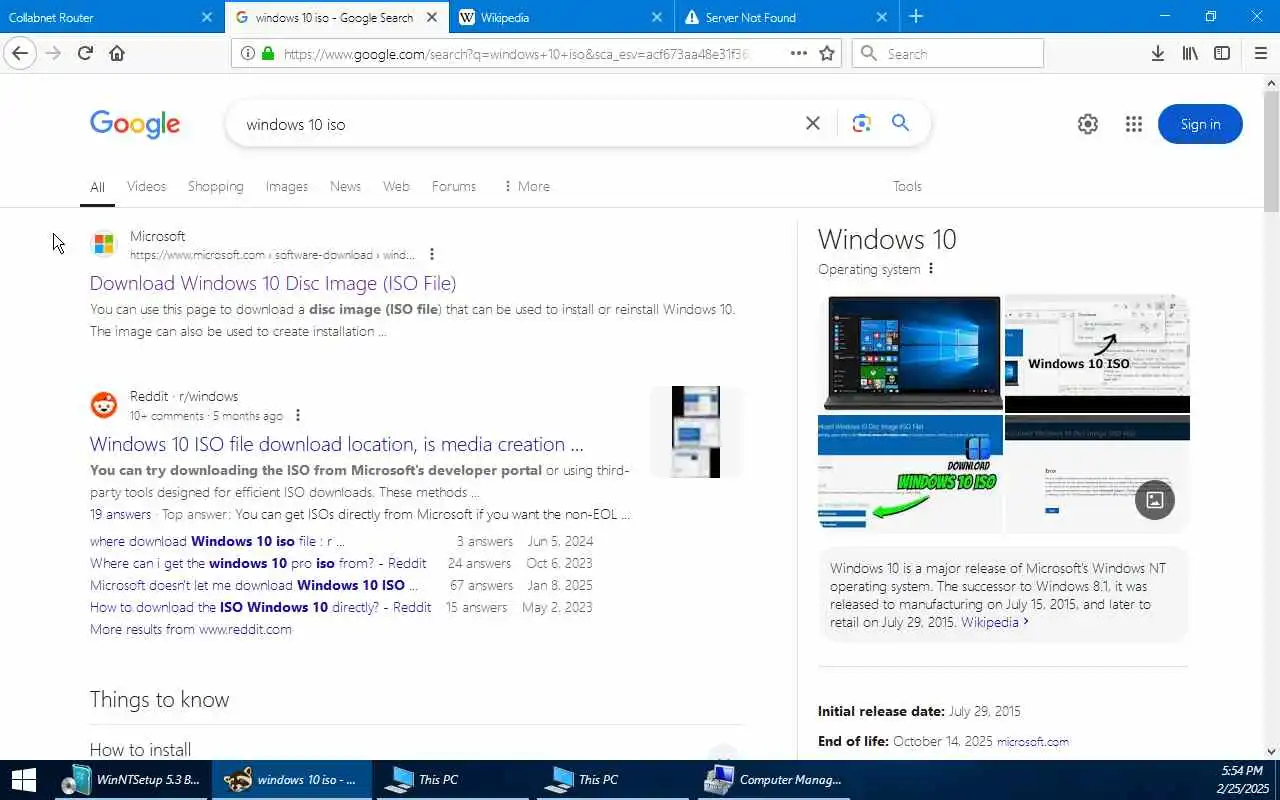Reload the current page
Image resolution: width=1280 pixels, height=800 pixels.
click(x=85, y=53)
